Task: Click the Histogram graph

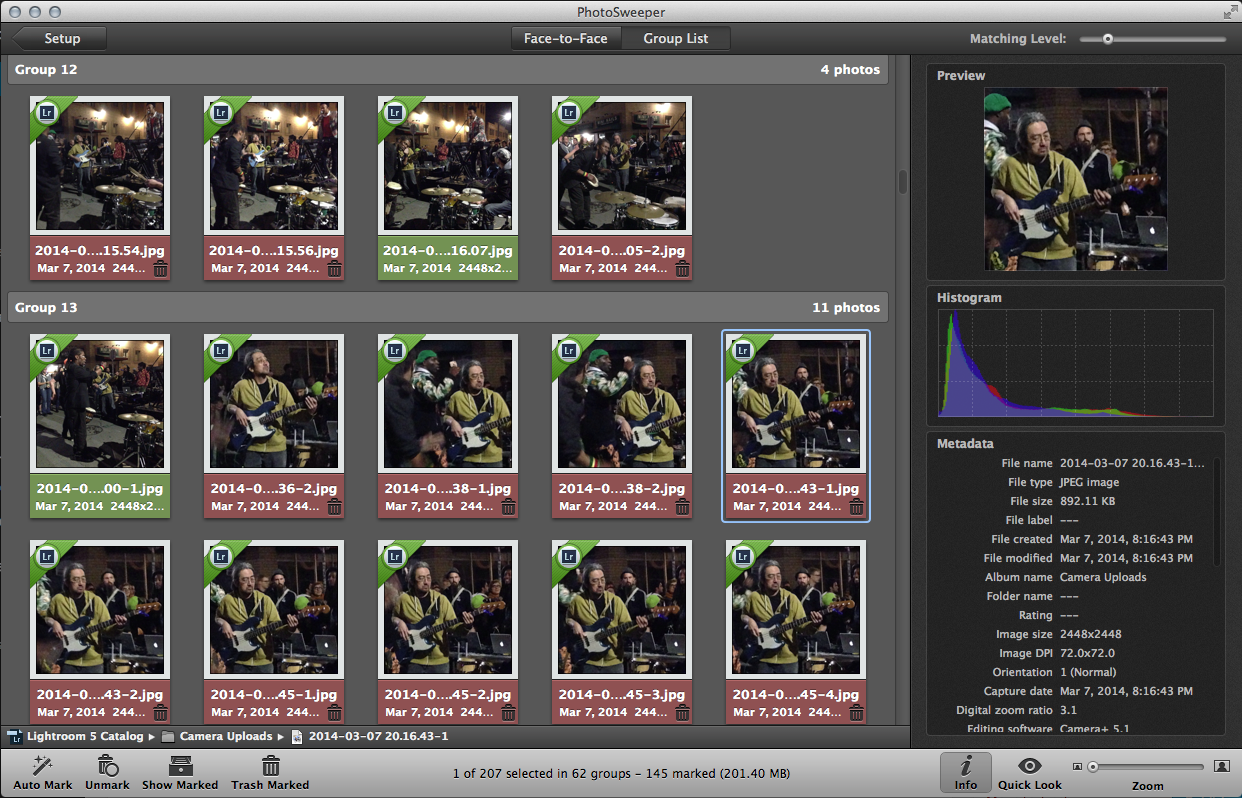Action: pyautogui.click(x=1075, y=362)
